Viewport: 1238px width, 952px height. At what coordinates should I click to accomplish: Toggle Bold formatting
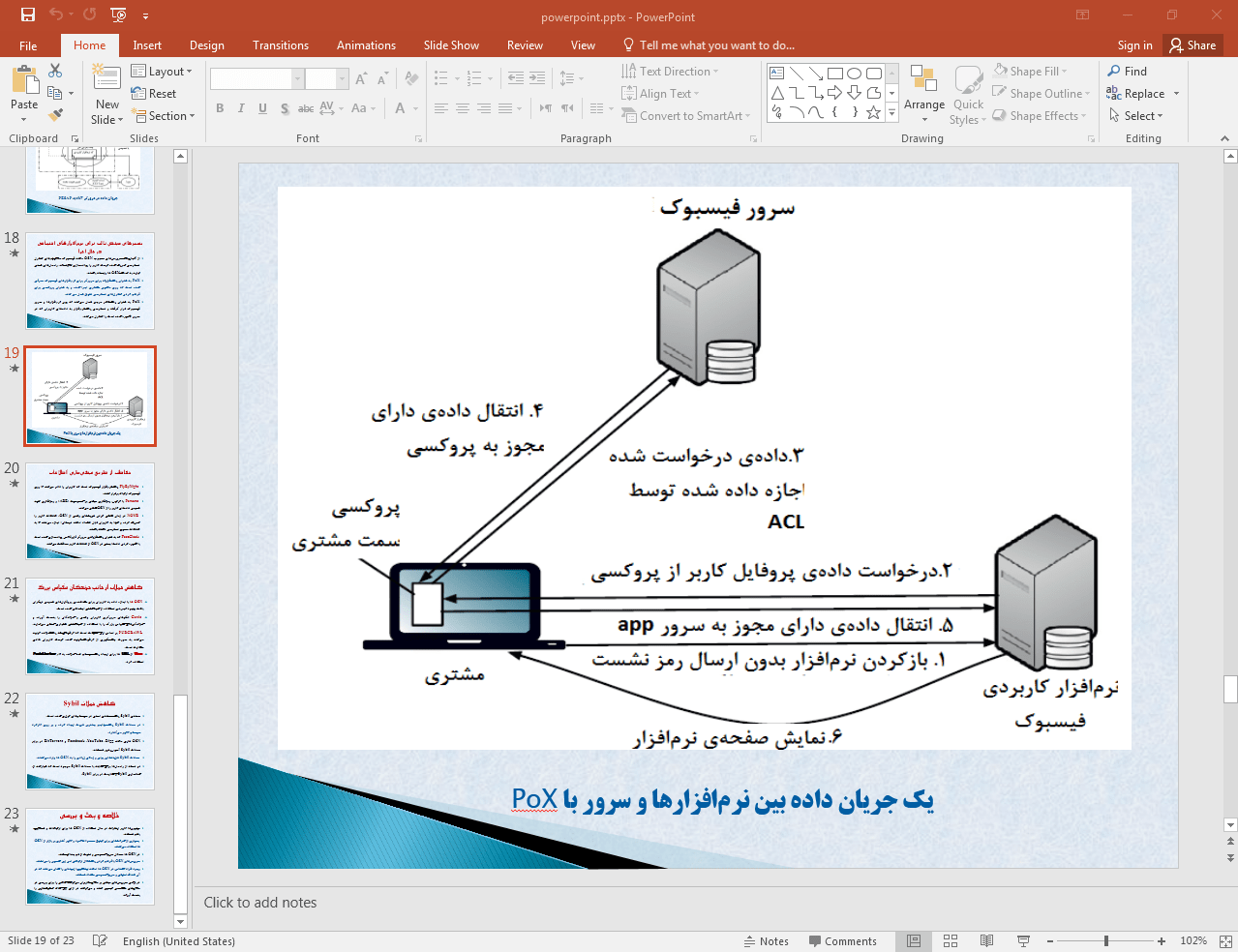(220, 108)
